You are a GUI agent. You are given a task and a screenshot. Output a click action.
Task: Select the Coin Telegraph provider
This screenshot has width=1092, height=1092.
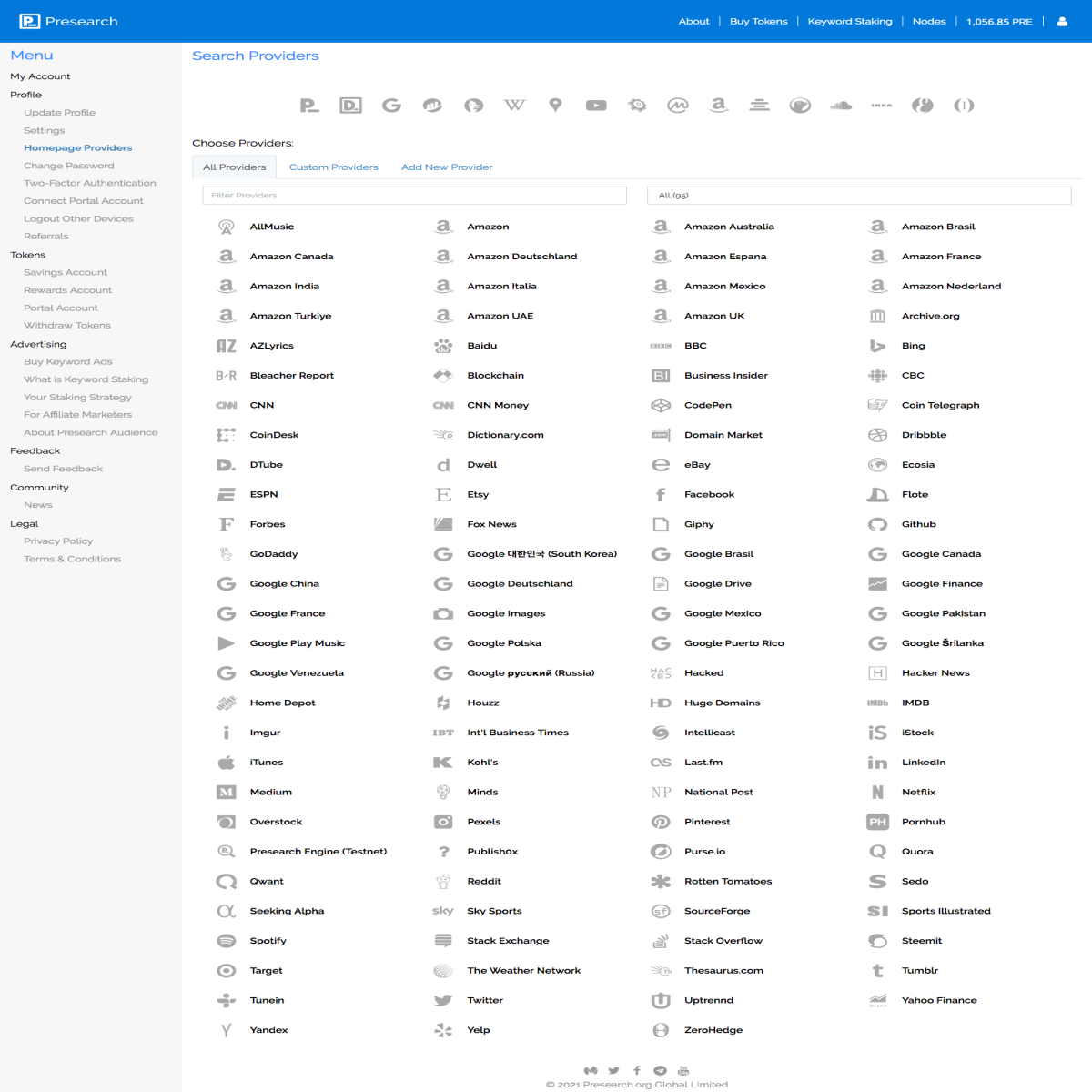[941, 406]
